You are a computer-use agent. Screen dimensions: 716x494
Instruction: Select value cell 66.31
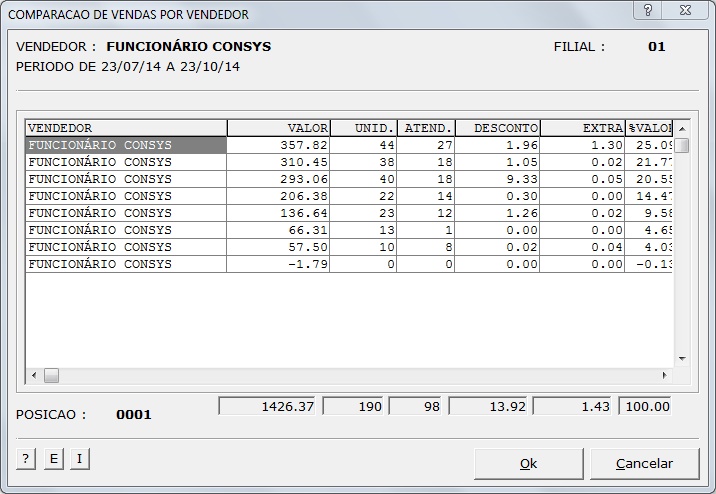(278, 230)
